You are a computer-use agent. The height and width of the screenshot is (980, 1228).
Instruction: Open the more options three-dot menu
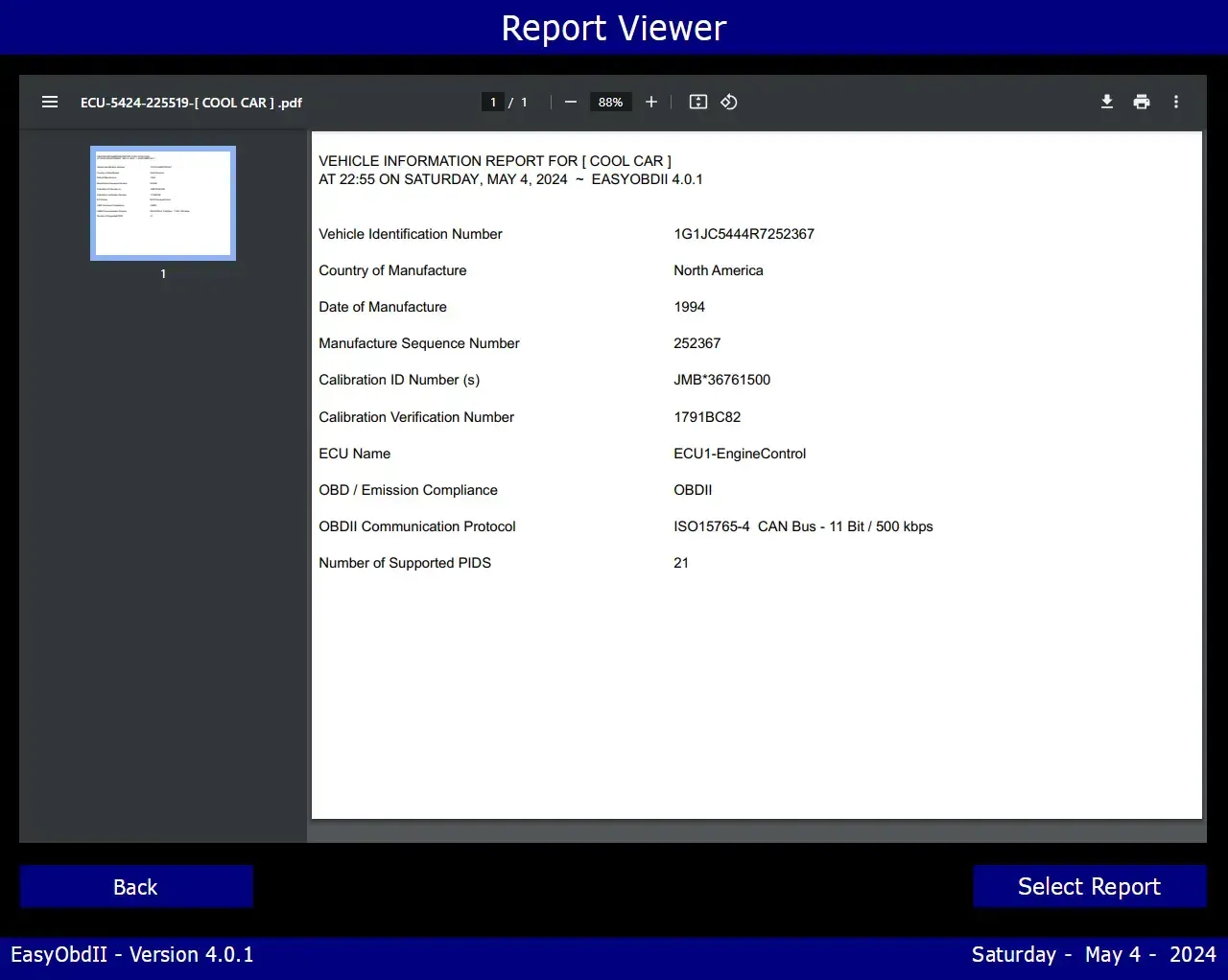coord(1176,102)
